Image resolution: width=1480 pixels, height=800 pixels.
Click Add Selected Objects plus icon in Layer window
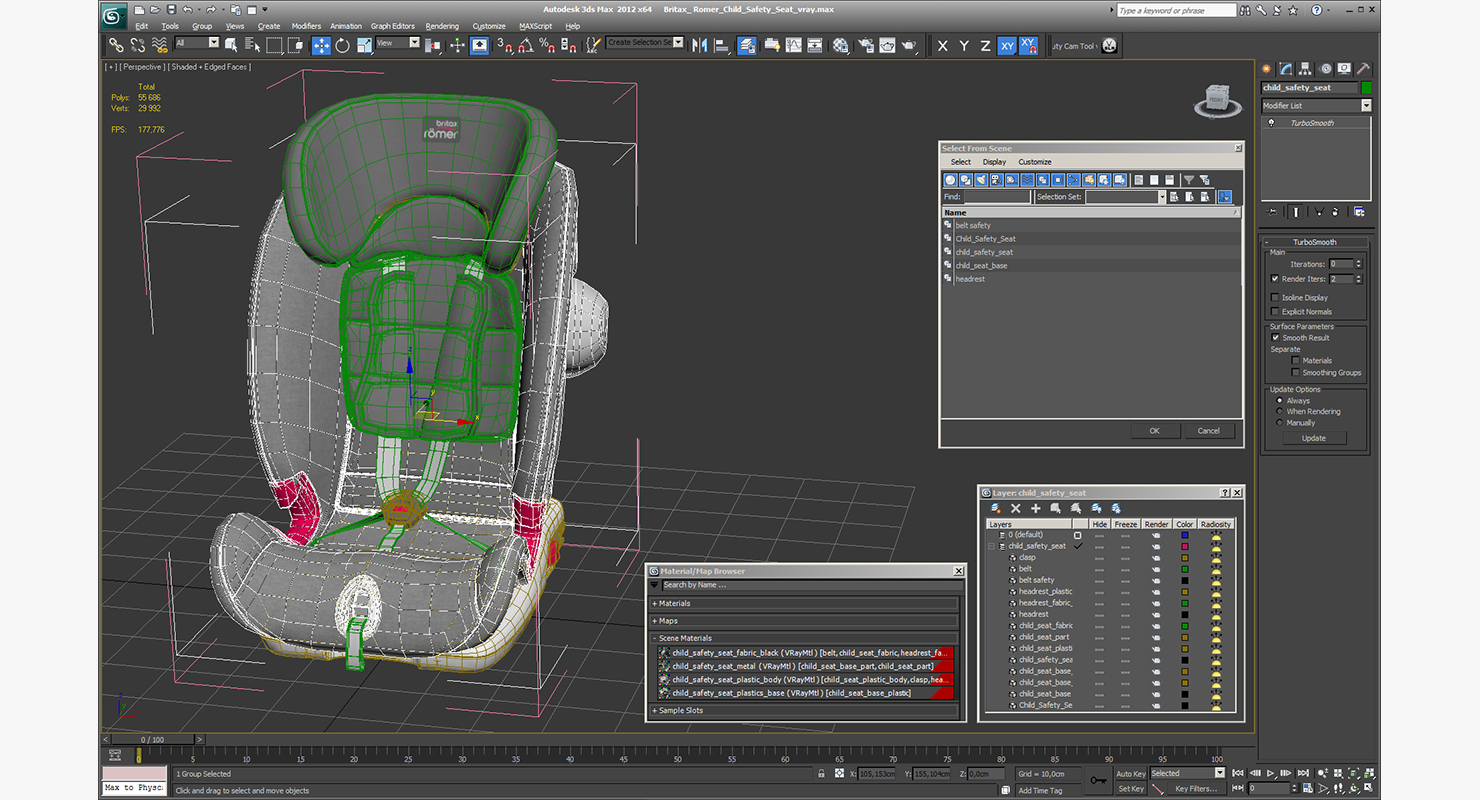pos(1035,509)
